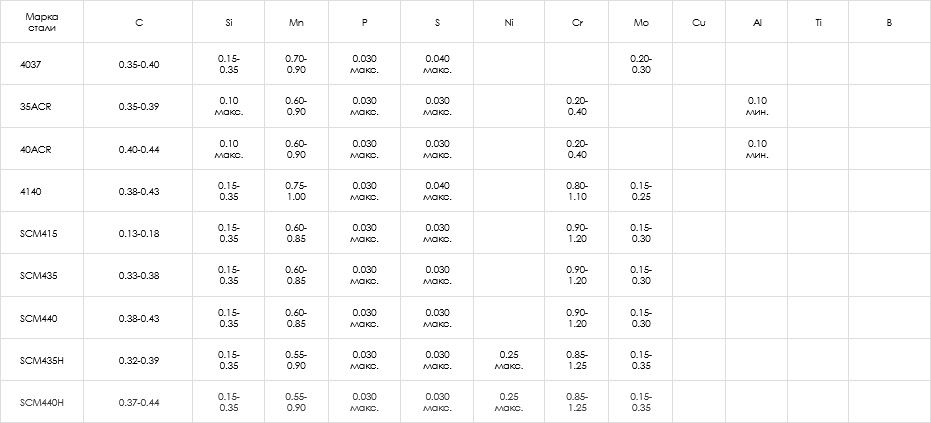Select the 40ACR row label
931x423 pixels.
pyautogui.click(x=35, y=149)
